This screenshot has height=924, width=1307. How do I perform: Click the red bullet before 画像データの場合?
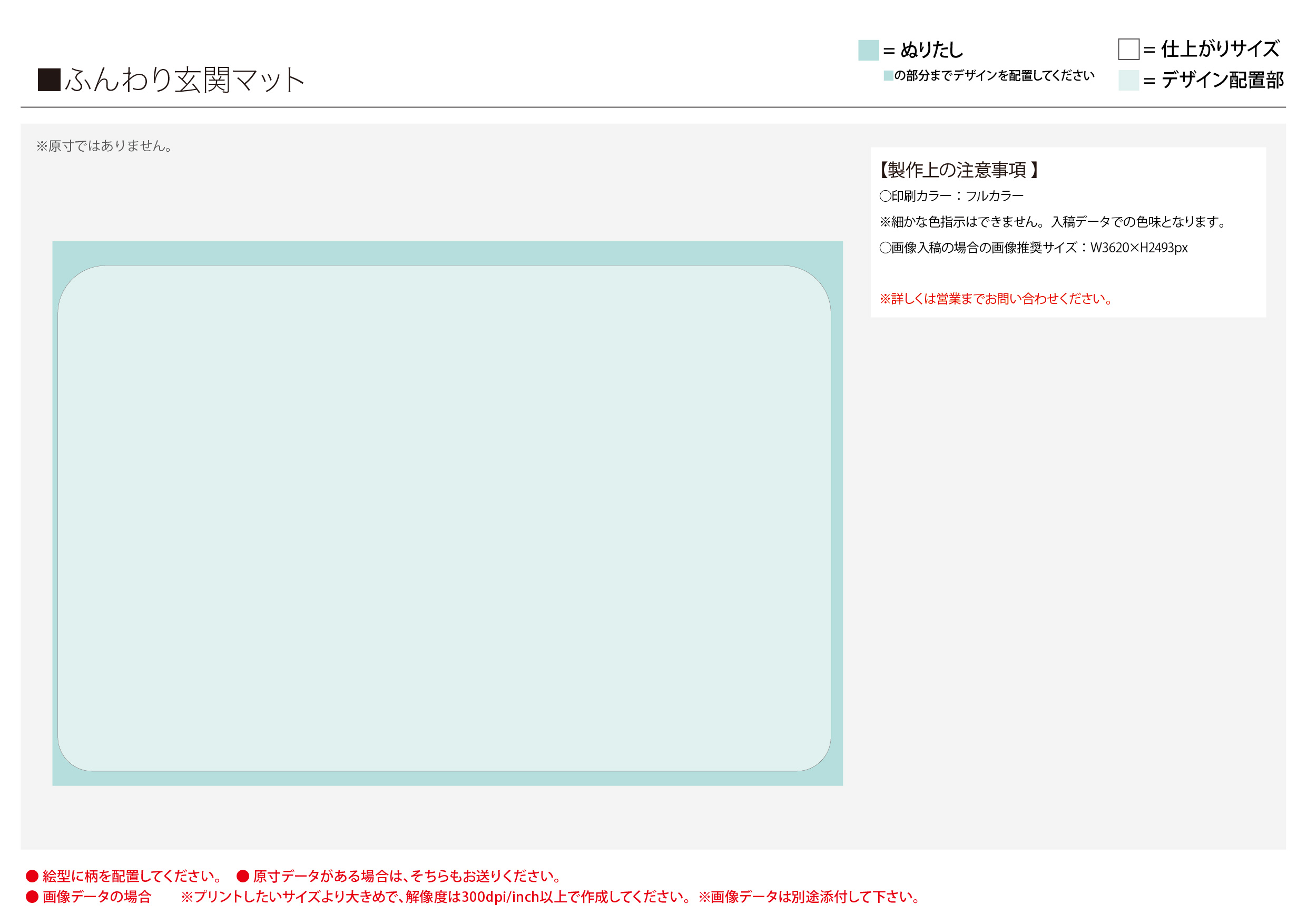tap(33, 897)
